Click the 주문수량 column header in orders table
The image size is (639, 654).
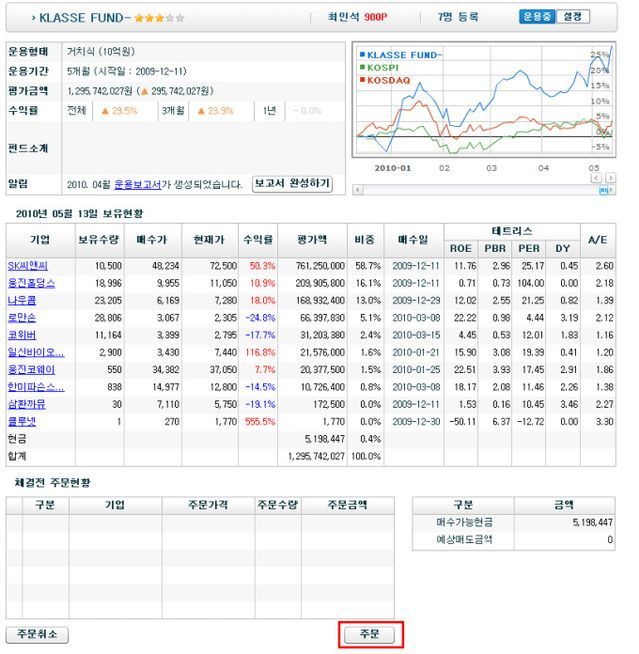tap(278, 505)
